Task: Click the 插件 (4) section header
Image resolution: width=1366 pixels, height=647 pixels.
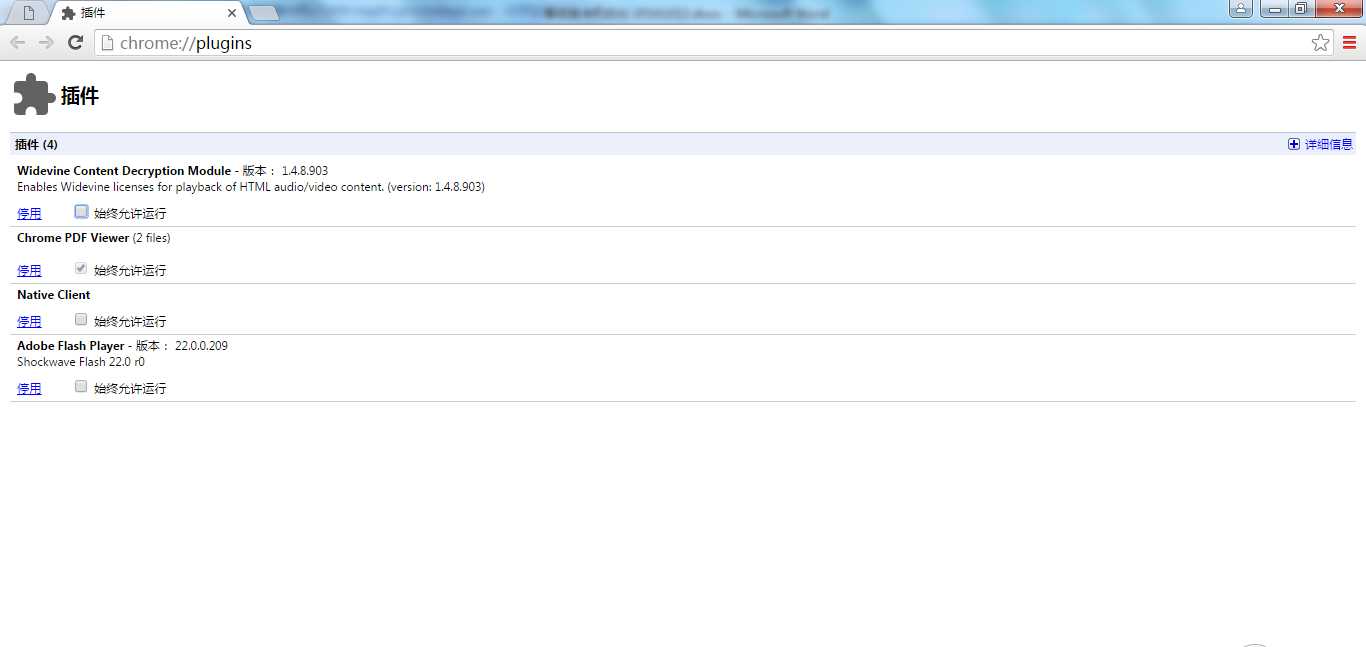Action: point(36,144)
